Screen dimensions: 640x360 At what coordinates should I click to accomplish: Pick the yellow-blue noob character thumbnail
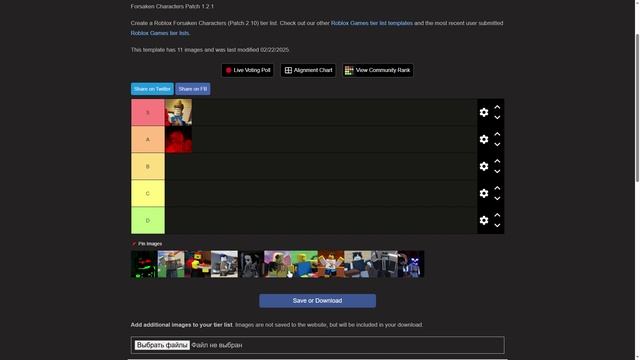pos(304,264)
